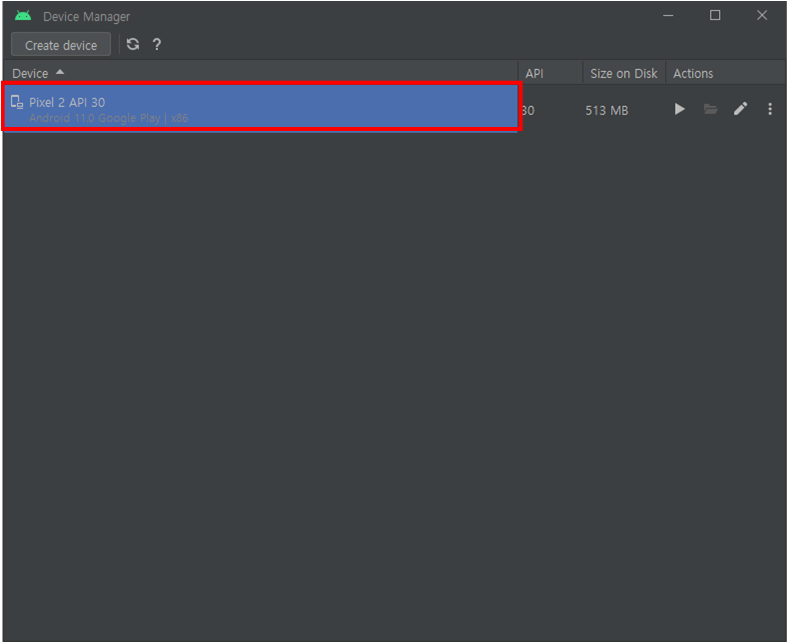Maximize the Device Manager window

(x=715, y=16)
